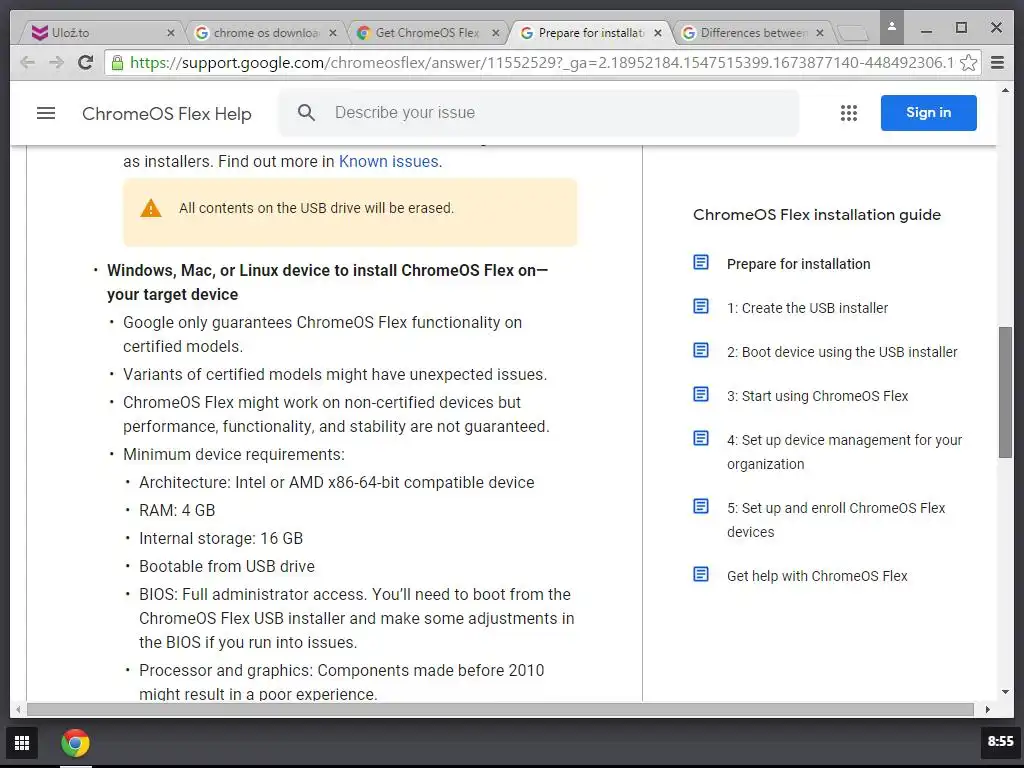Go back using the browser back arrow
Viewport: 1024px width, 768px height.
(x=27, y=63)
